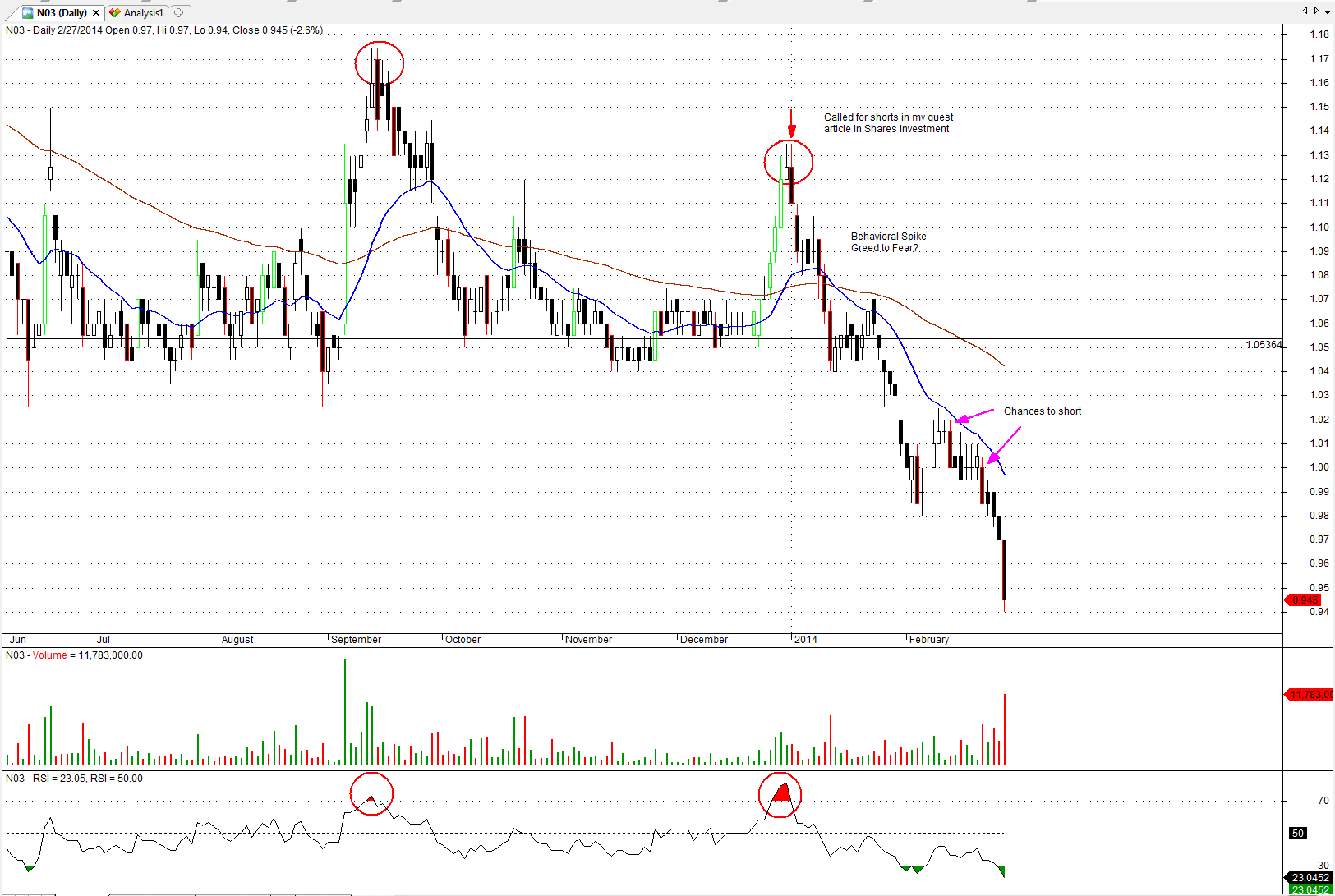
Task: Click the RSI 50 level axis label
Action: [1298, 834]
